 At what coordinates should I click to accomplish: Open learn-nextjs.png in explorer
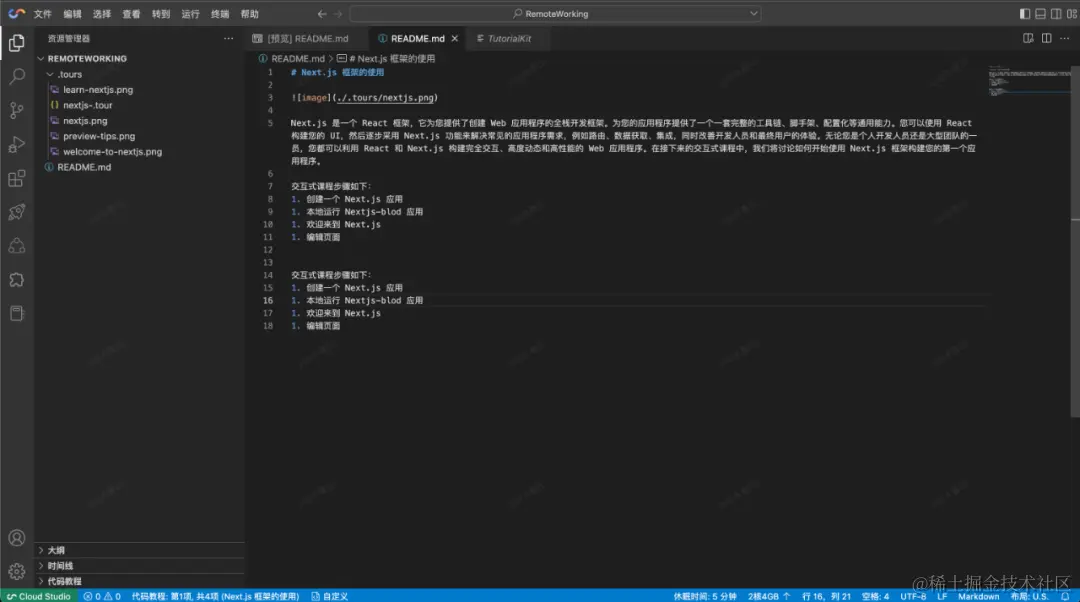pyautogui.click(x=98, y=90)
